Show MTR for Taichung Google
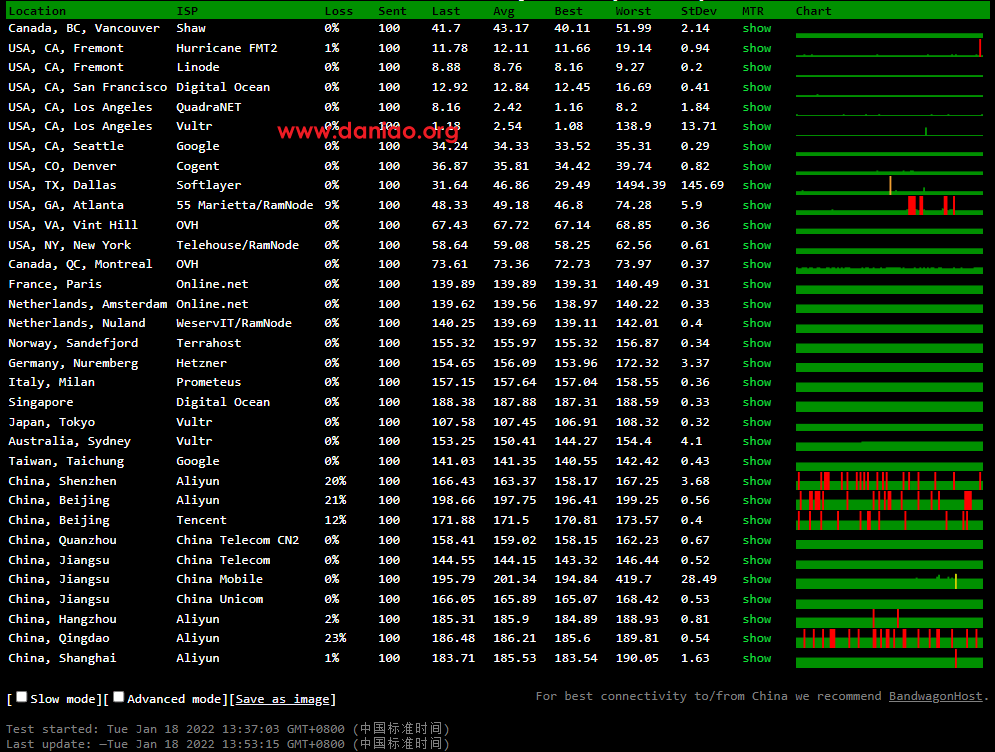This screenshot has height=752, width=995. coord(757,461)
